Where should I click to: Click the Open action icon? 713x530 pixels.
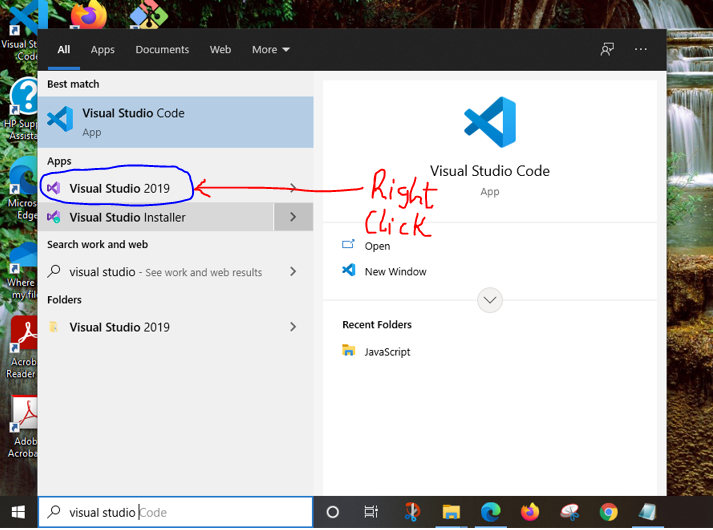point(348,245)
